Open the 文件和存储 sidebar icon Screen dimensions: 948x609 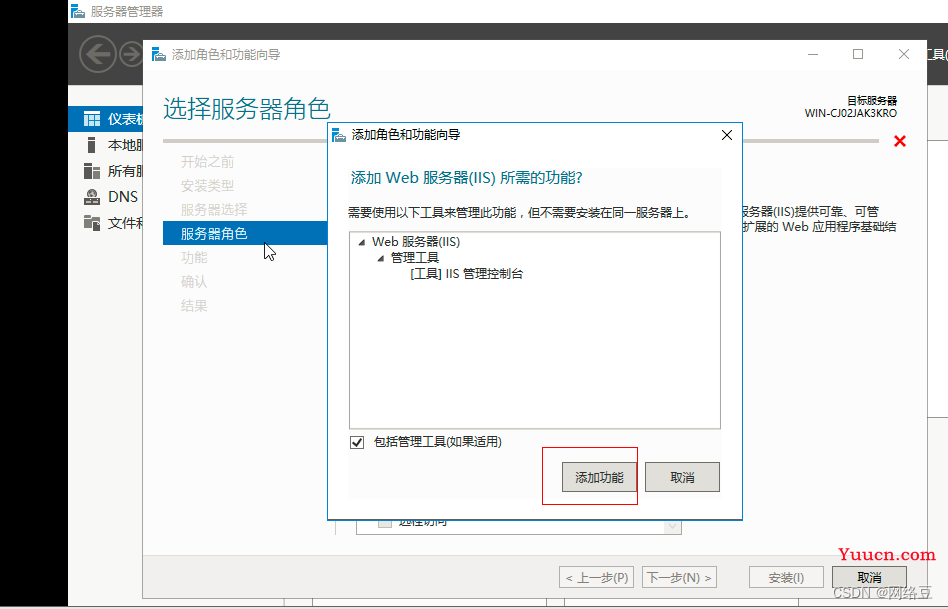(92, 223)
